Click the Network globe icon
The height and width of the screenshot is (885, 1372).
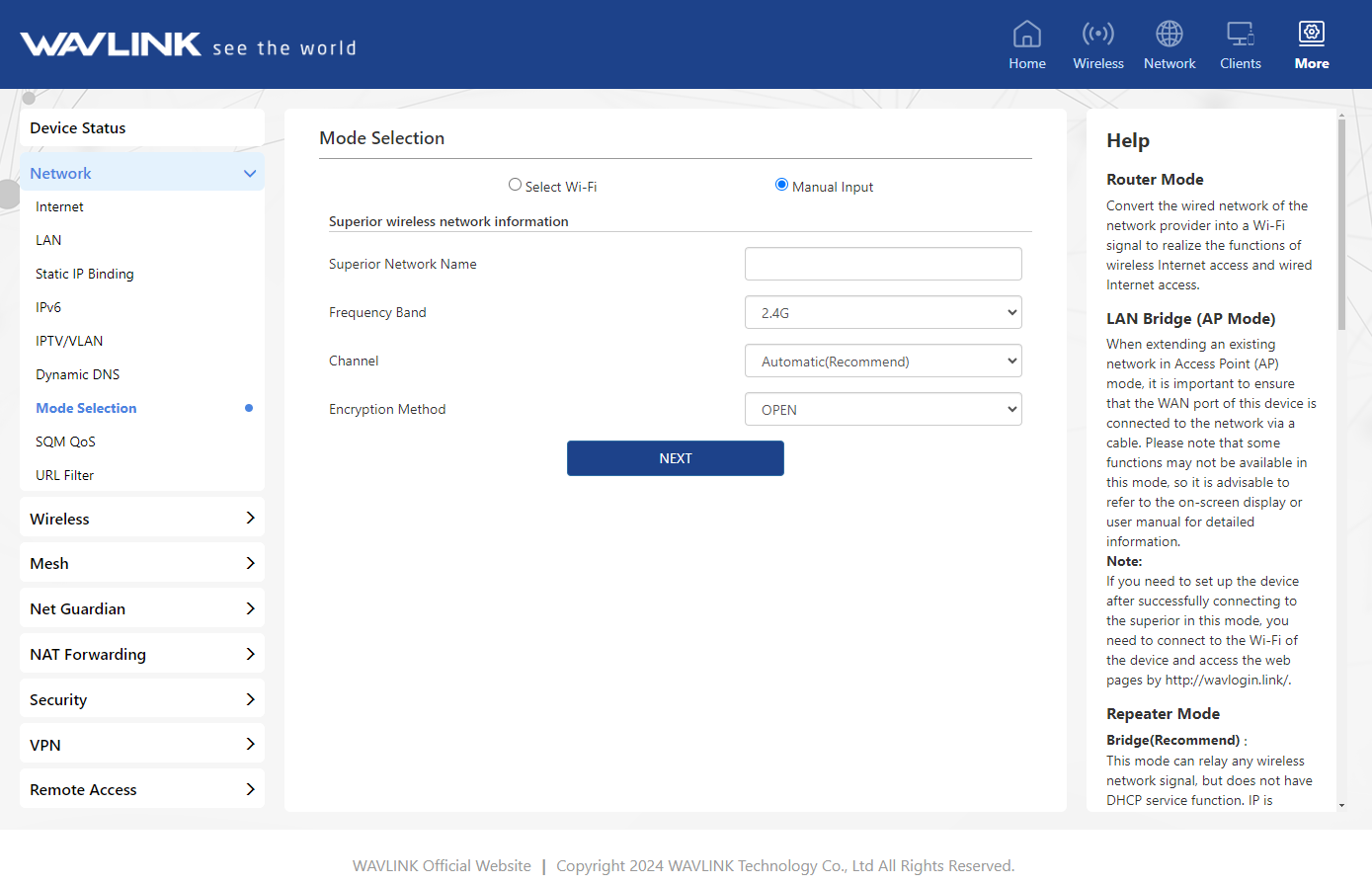pyautogui.click(x=1169, y=35)
